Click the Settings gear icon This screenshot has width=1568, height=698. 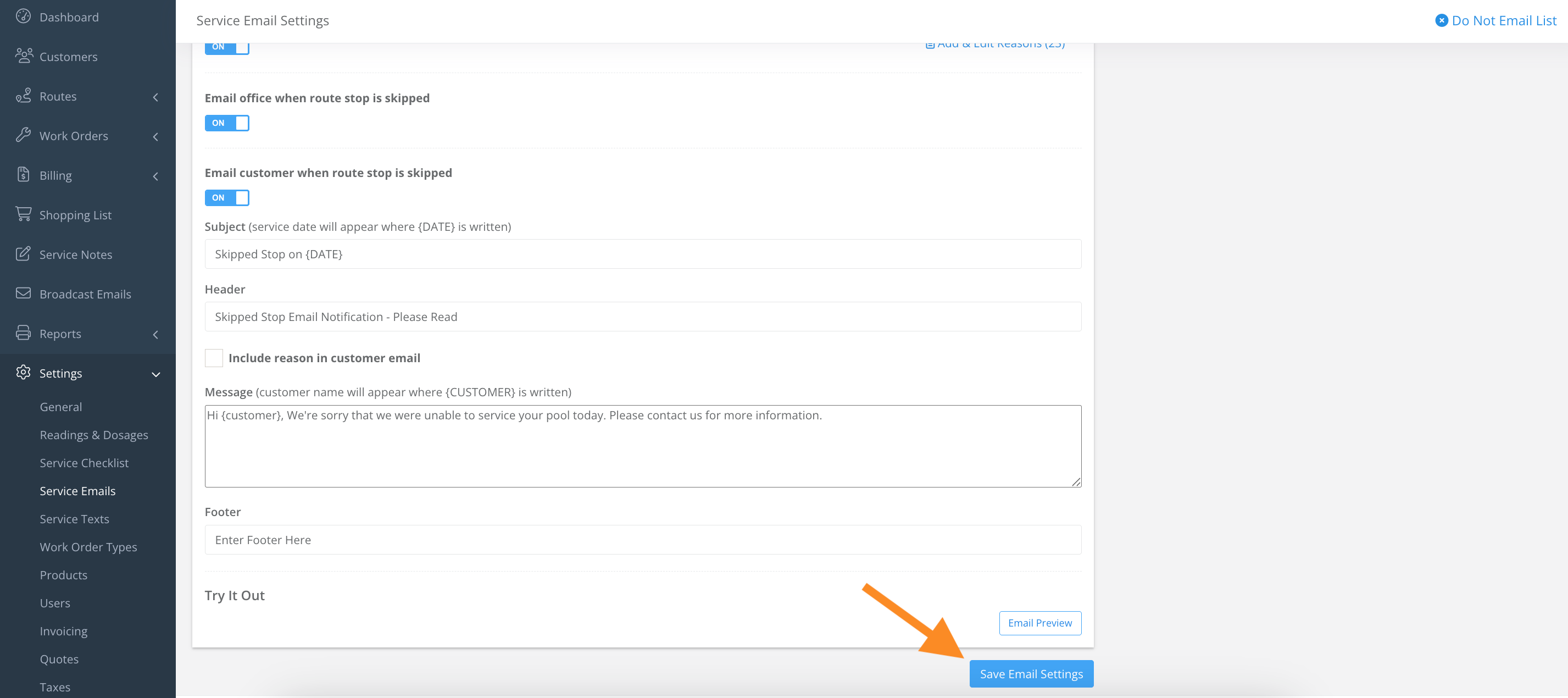[23, 373]
